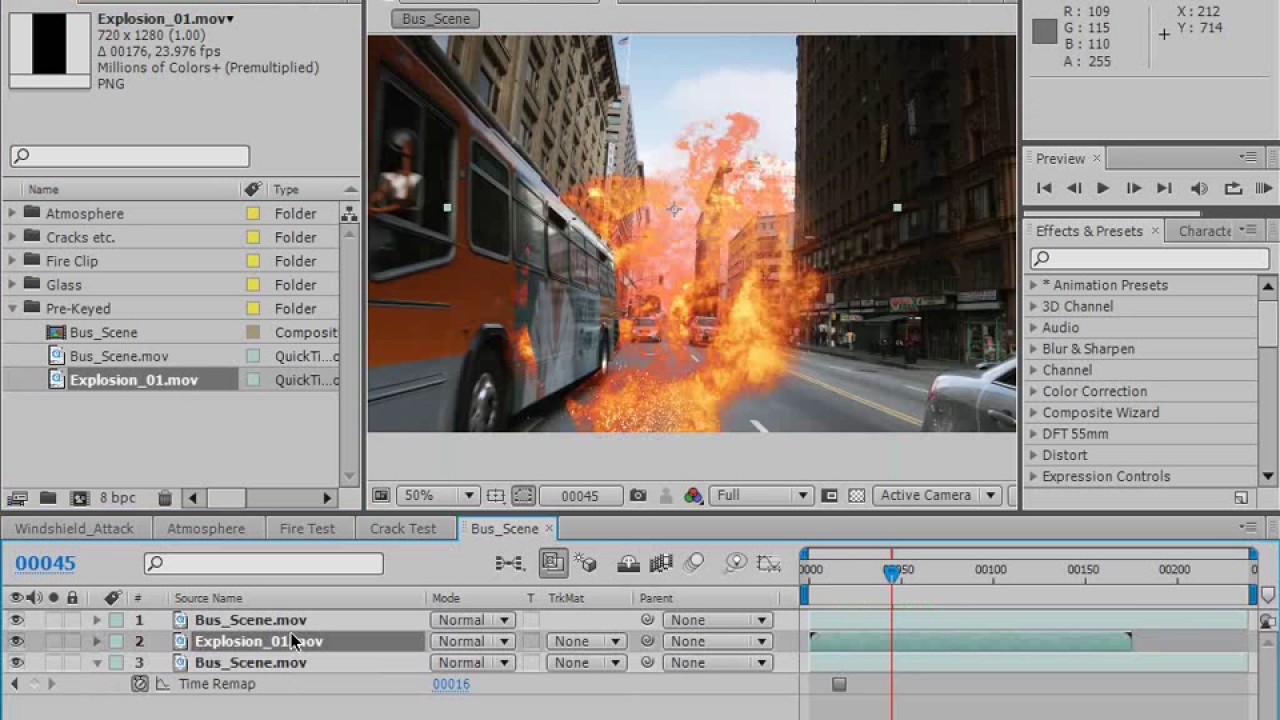This screenshot has height=720, width=1280.
Task: Click the hide shy layers icon
Action: (x=628, y=564)
